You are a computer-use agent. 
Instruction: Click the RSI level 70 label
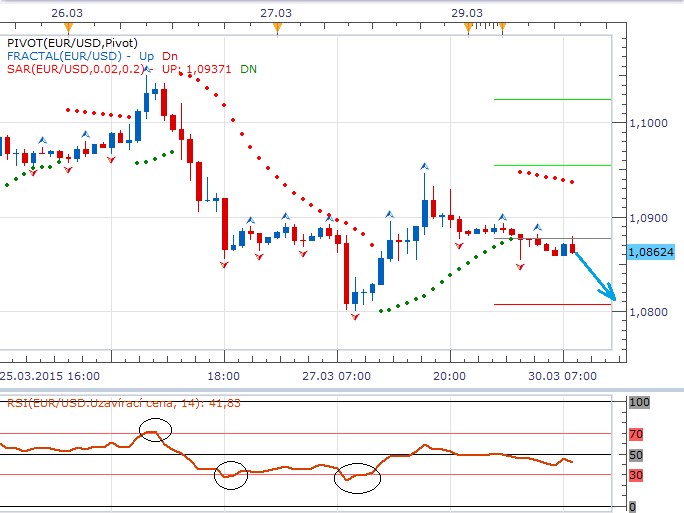pos(637,435)
